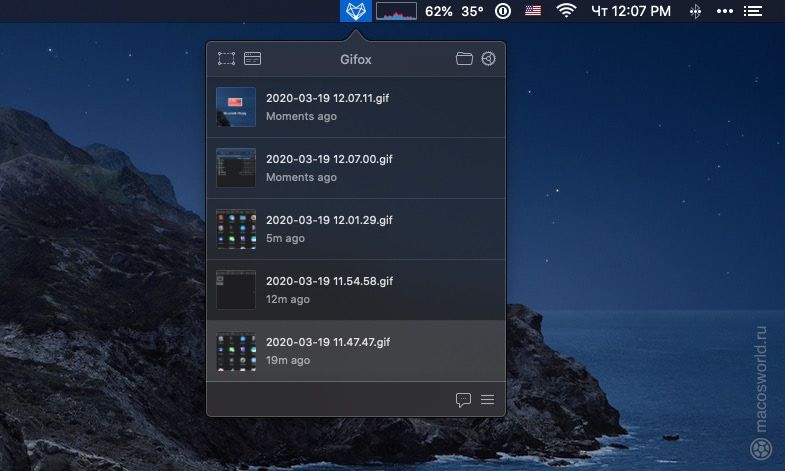Click the "19m ago" timestamp
Image resolution: width=785 pixels, height=471 pixels.
(288, 360)
